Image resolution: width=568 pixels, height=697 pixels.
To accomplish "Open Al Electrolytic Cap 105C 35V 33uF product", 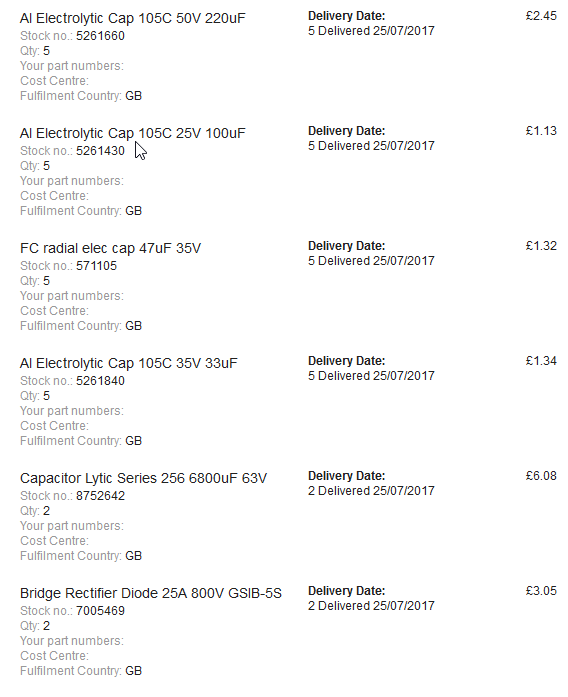I will pyautogui.click(x=128, y=363).
